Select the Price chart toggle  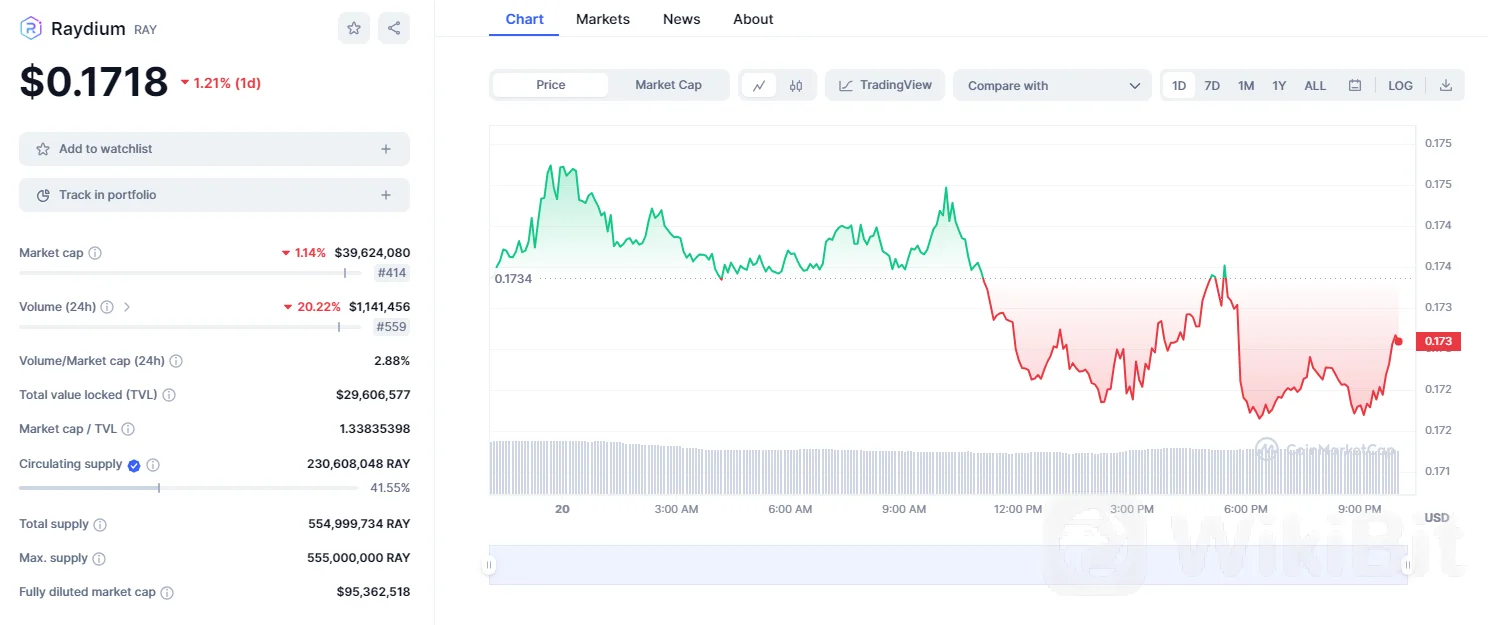(551, 85)
